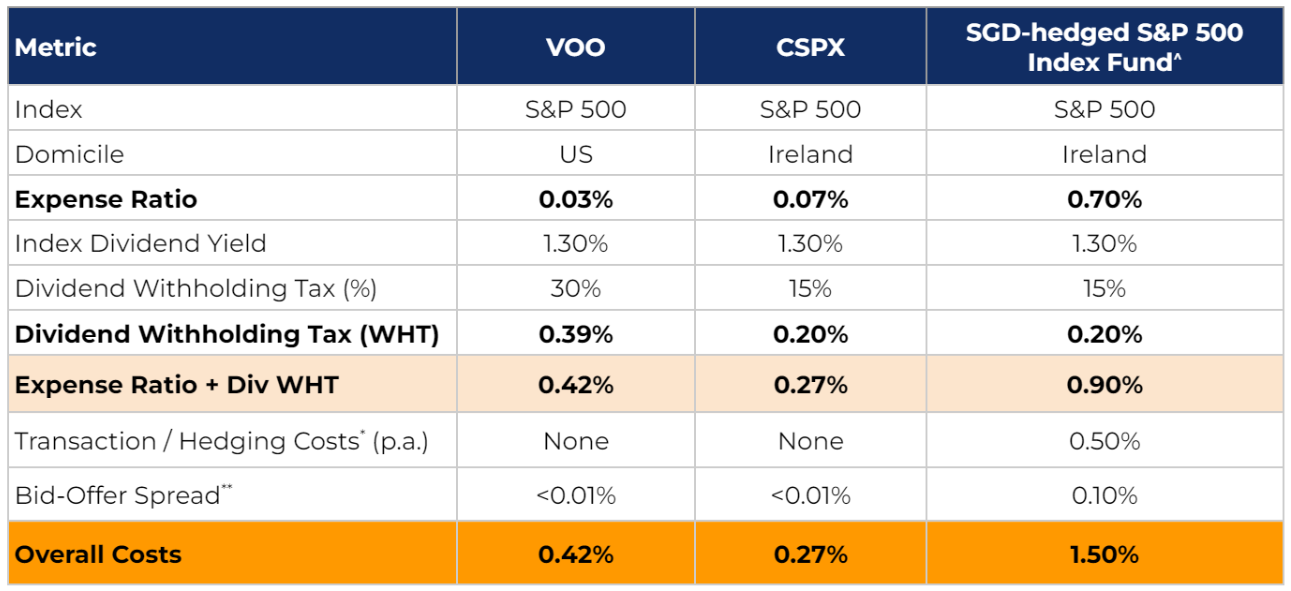Select VOO expense ratio 0.03% cell
The image size is (1291, 591).
coord(576,199)
